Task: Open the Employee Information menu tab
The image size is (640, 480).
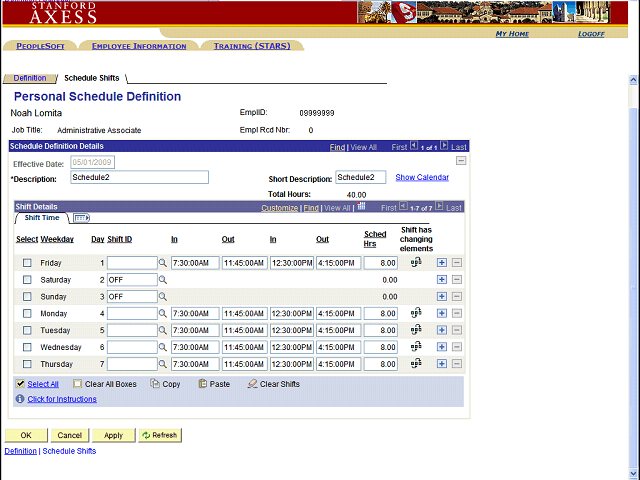Action: pos(139,46)
